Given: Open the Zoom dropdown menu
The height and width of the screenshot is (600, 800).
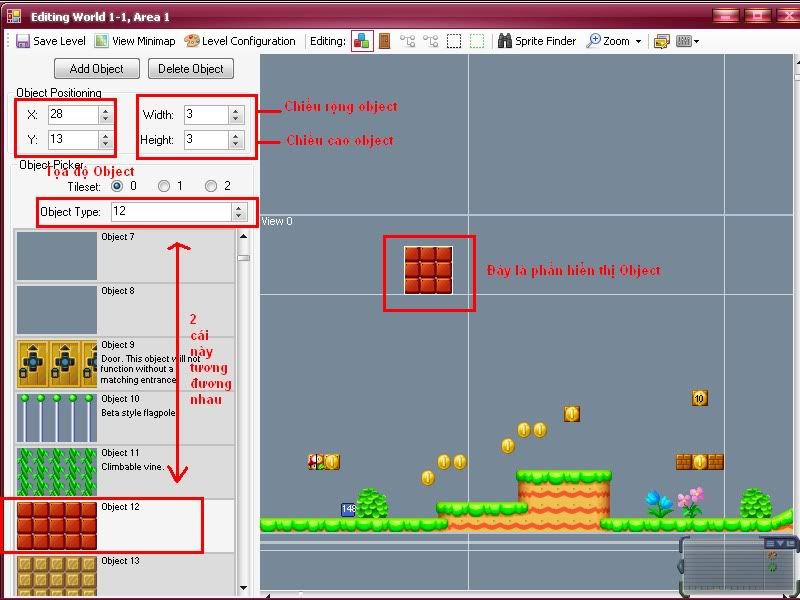Looking at the screenshot, I should click(x=614, y=41).
